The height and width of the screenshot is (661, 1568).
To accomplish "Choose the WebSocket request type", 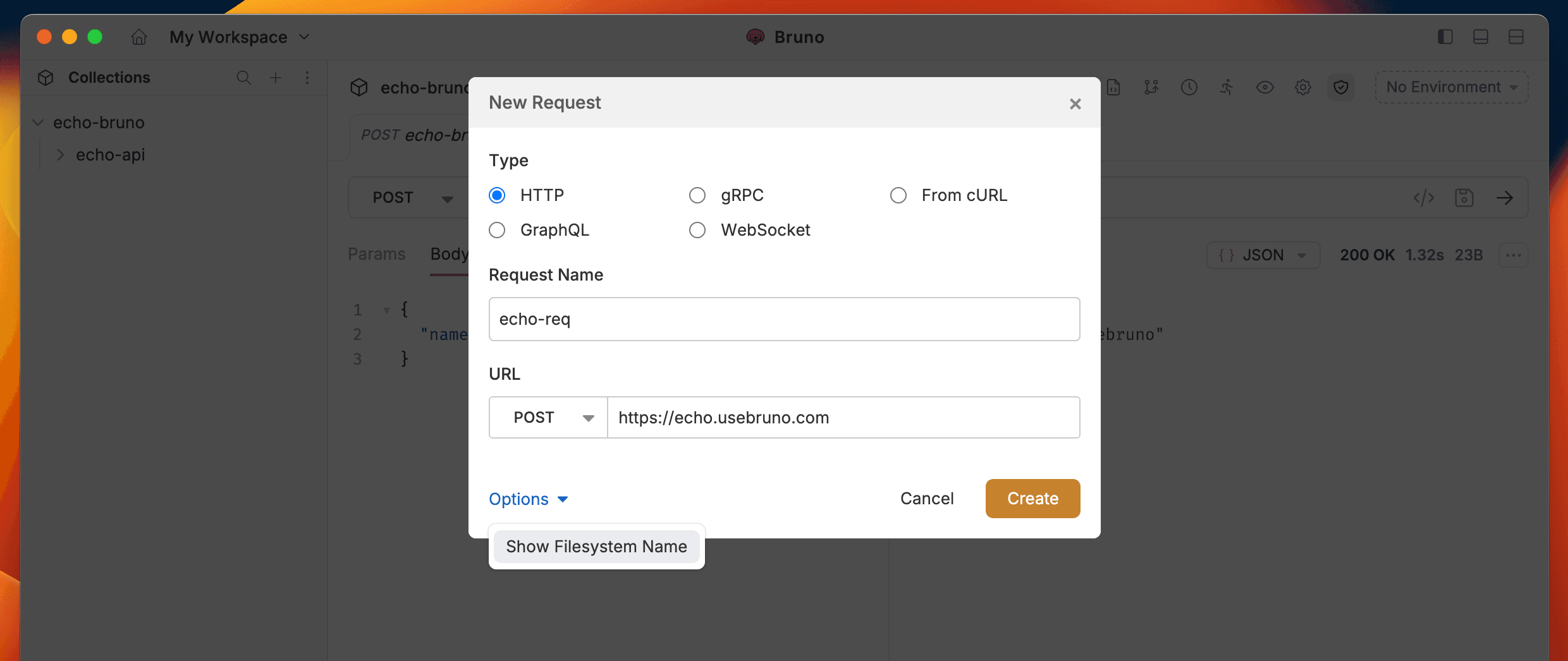I will (x=697, y=230).
